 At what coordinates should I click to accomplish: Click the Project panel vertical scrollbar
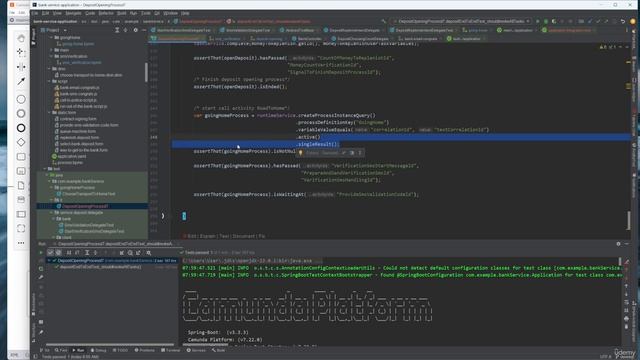[146, 72]
